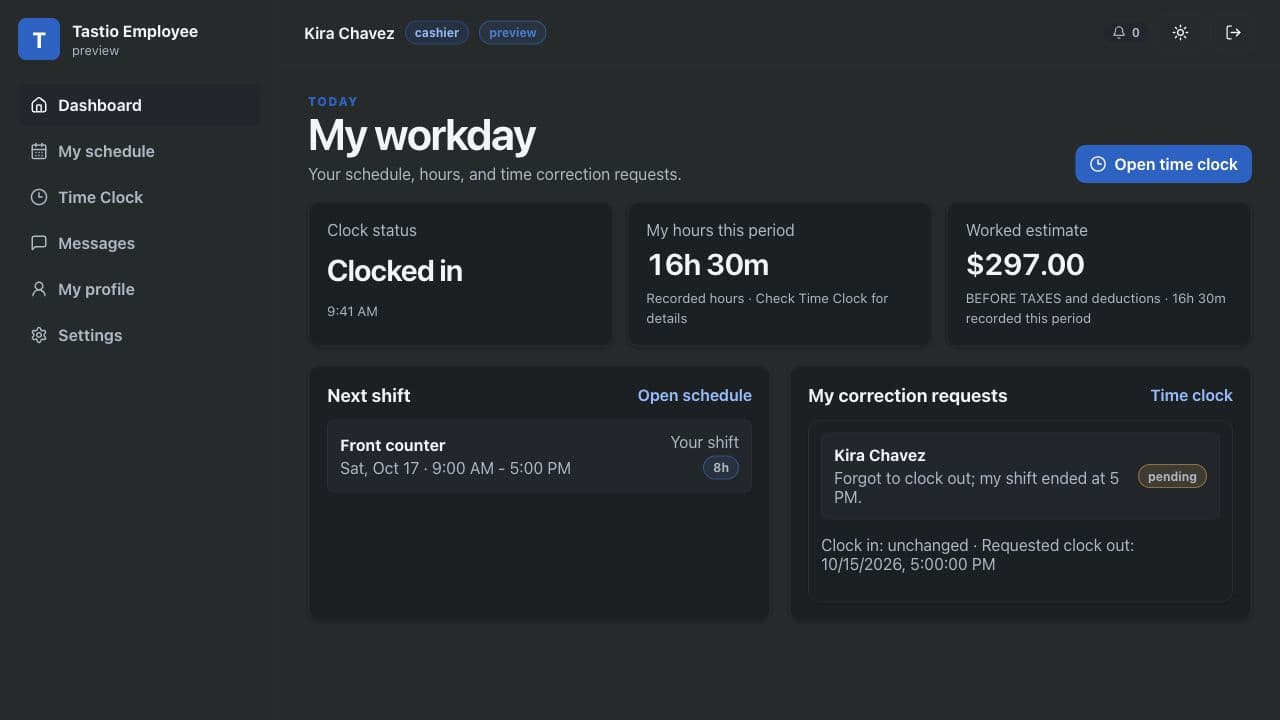This screenshot has height=720, width=1280.
Task: Click the My schedule calendar icon
Action: [39, 151]
